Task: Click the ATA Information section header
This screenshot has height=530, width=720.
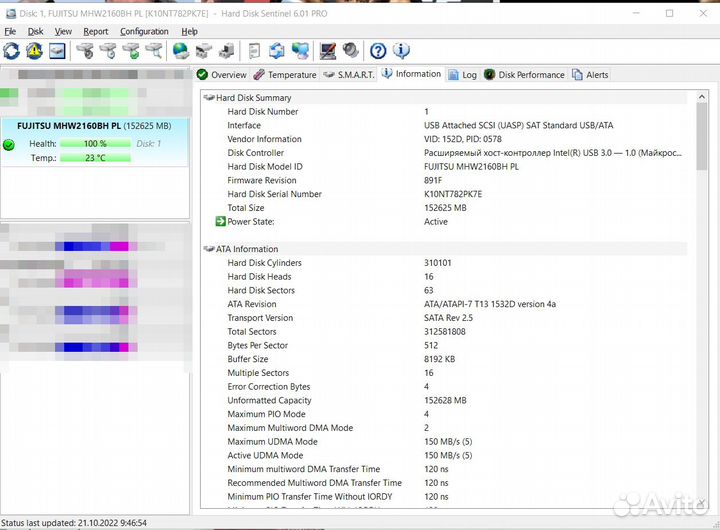Action: 444,249
